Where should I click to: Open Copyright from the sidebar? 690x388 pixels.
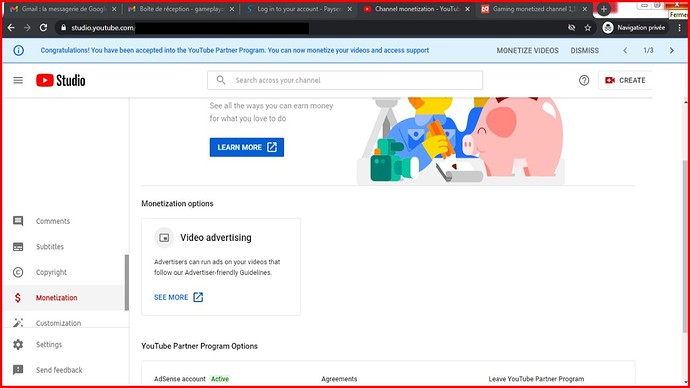tap(51, 272)
